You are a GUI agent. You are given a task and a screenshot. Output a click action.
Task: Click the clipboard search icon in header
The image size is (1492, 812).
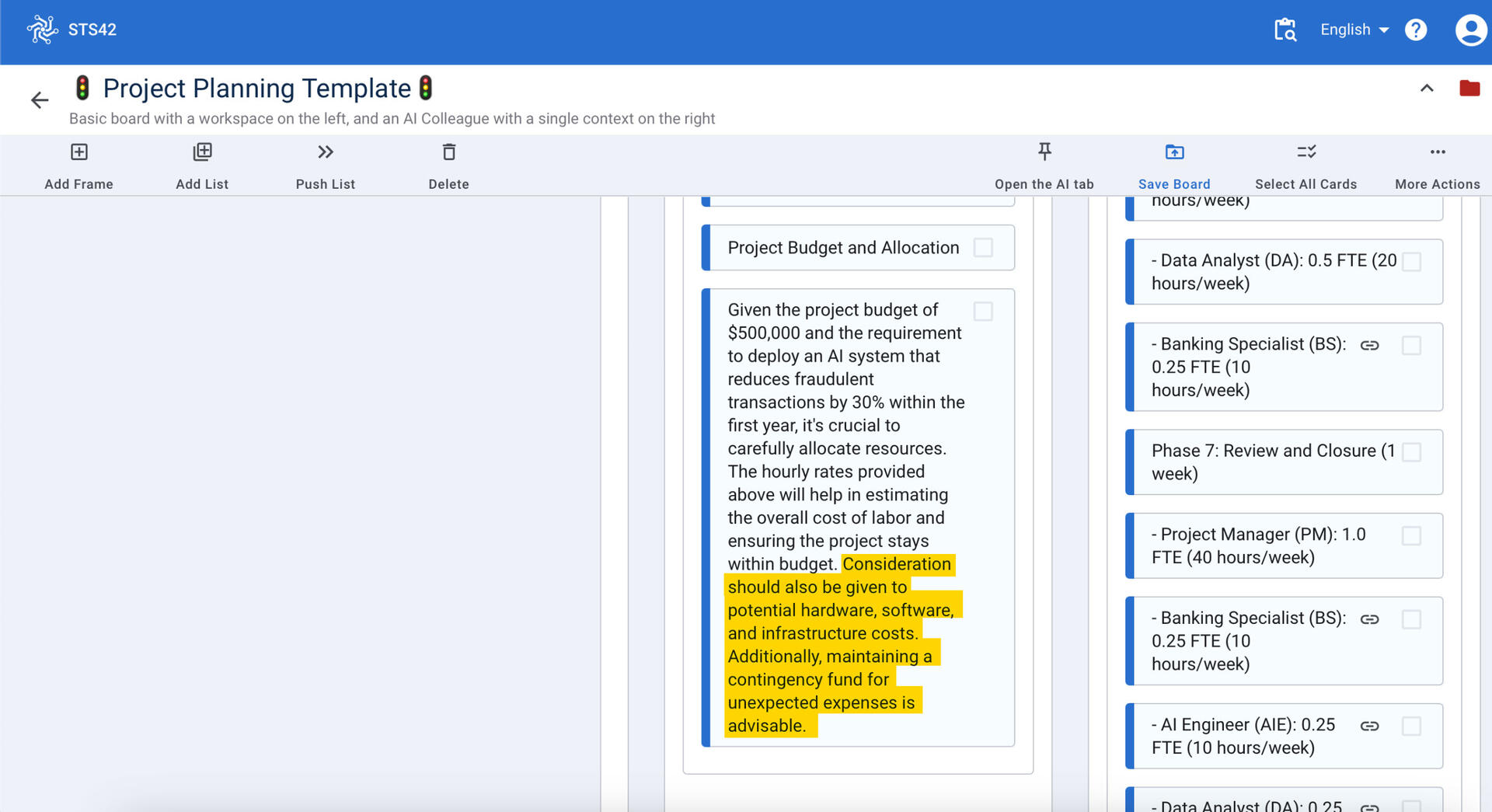1285,30
